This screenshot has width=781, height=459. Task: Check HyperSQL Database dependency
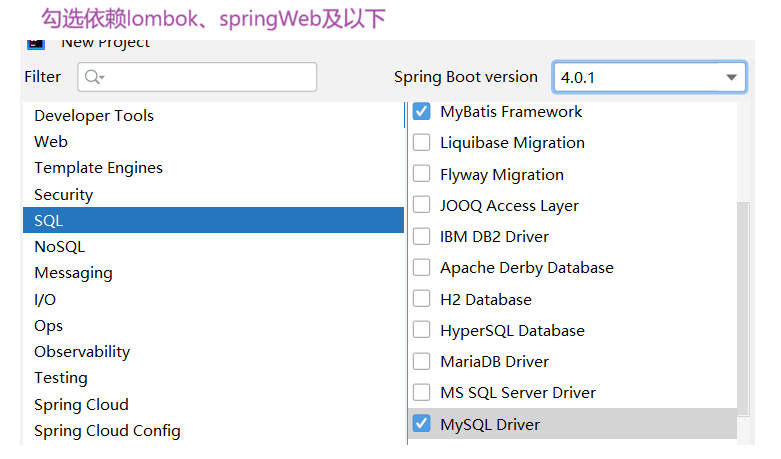pos(421,330)
